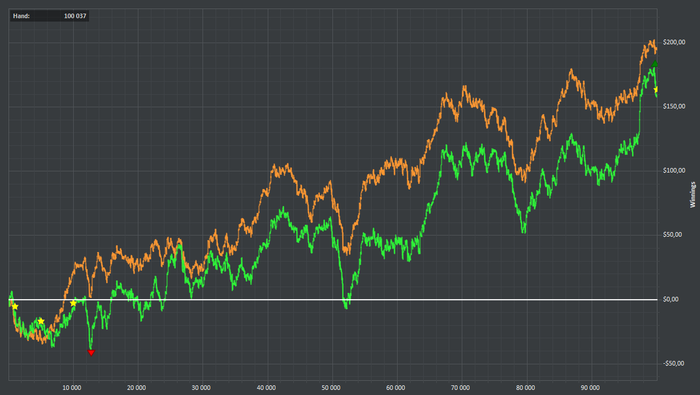The width and height of the screenshot is (700, 395).
Task: Click the "Hand:" label
Action: (21, 16)
